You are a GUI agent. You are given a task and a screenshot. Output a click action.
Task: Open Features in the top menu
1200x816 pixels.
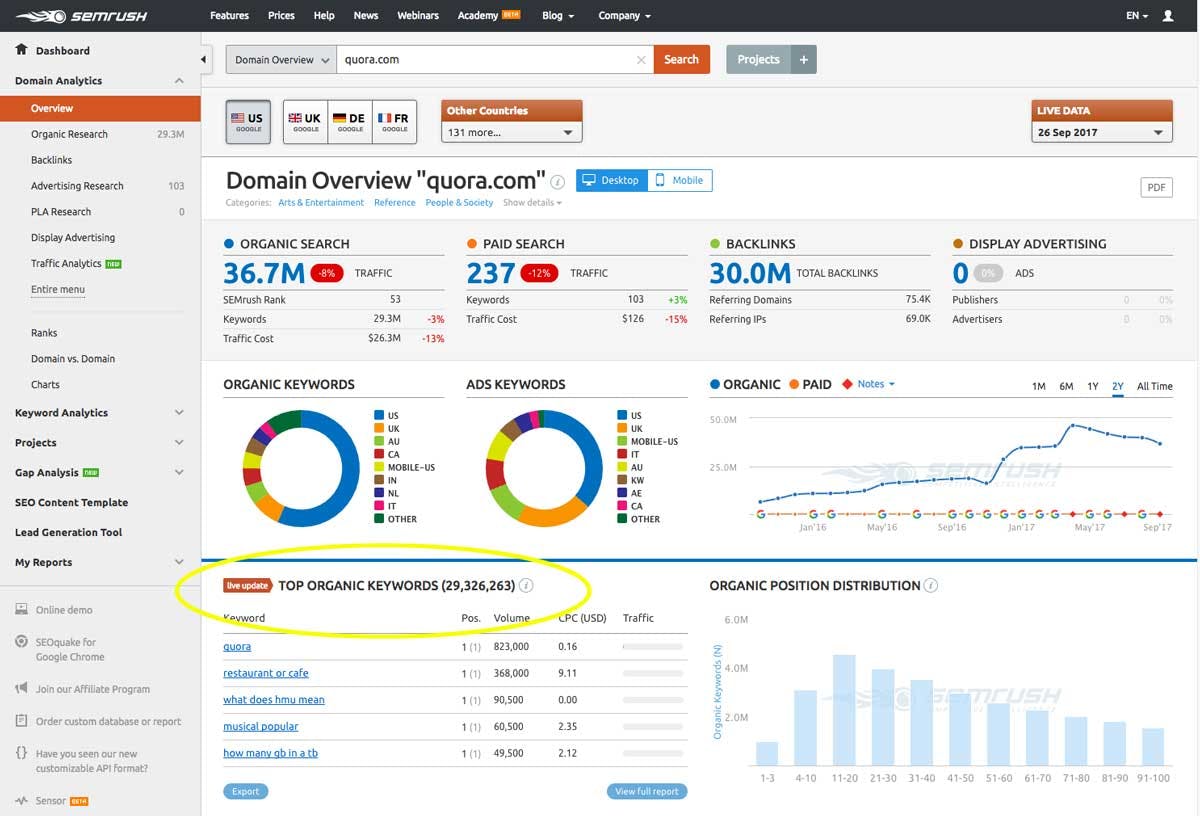coord(229,16)
